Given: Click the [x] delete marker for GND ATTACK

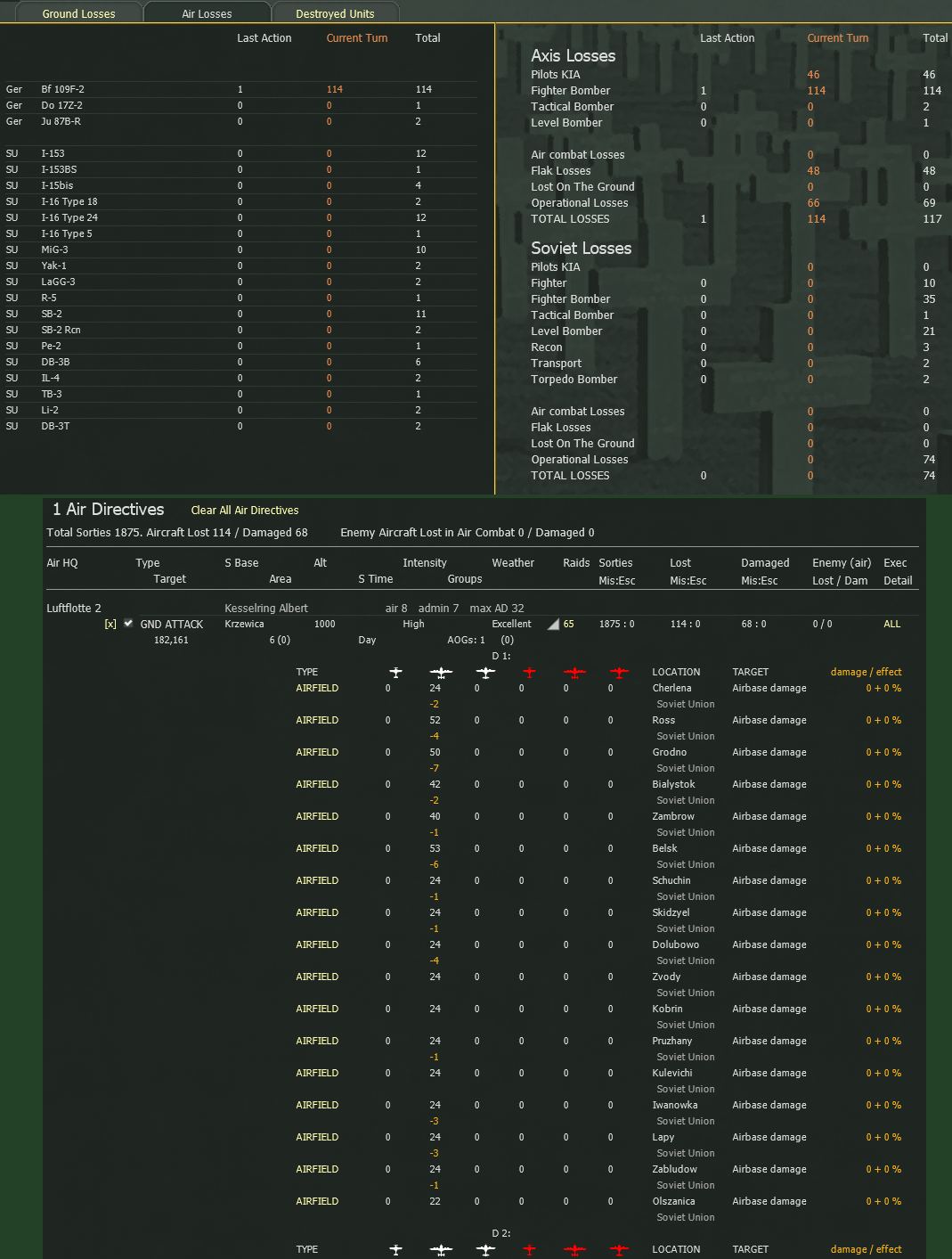Looking at the screenshot, I should [x=110, y=624].
